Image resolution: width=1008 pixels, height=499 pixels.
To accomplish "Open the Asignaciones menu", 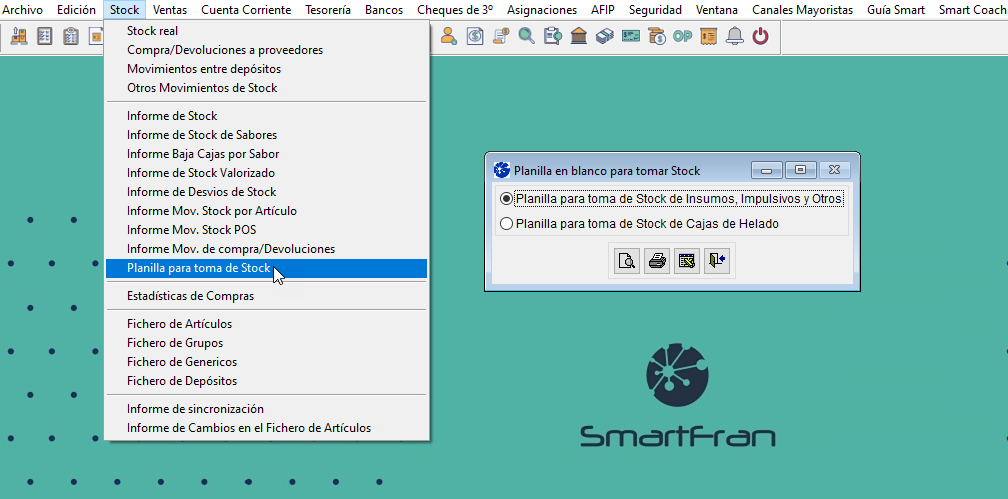I will click(542, 10).
